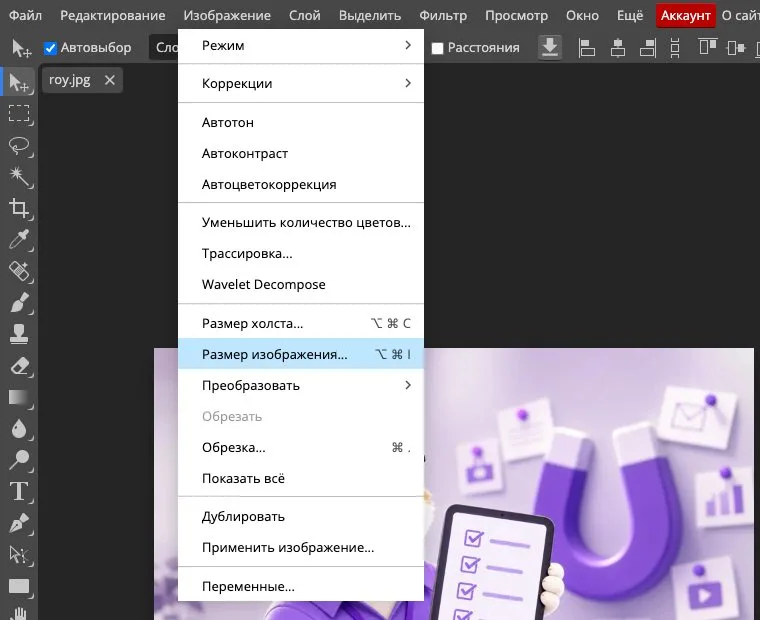
Task: Select the Rectangle shape tool
Action: pos(19,587)
